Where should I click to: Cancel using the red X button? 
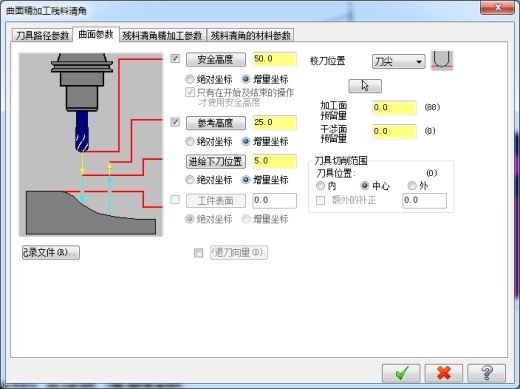(x=444, y=373)
